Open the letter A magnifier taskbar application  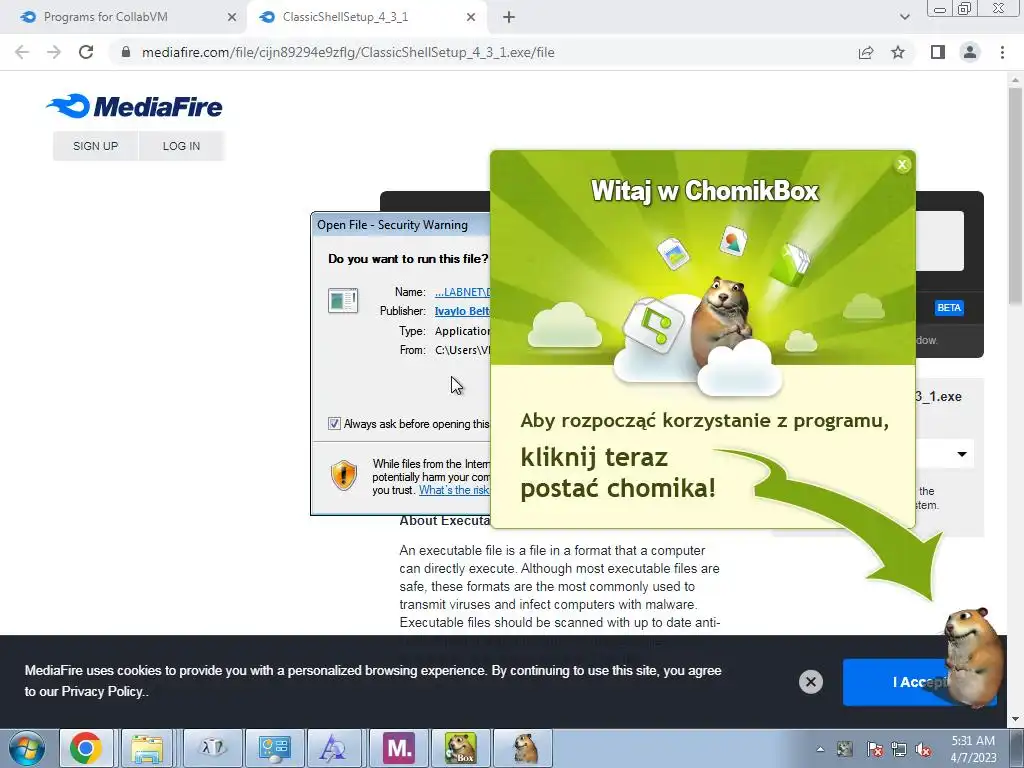pyautogui.click(x=335, y=748)
